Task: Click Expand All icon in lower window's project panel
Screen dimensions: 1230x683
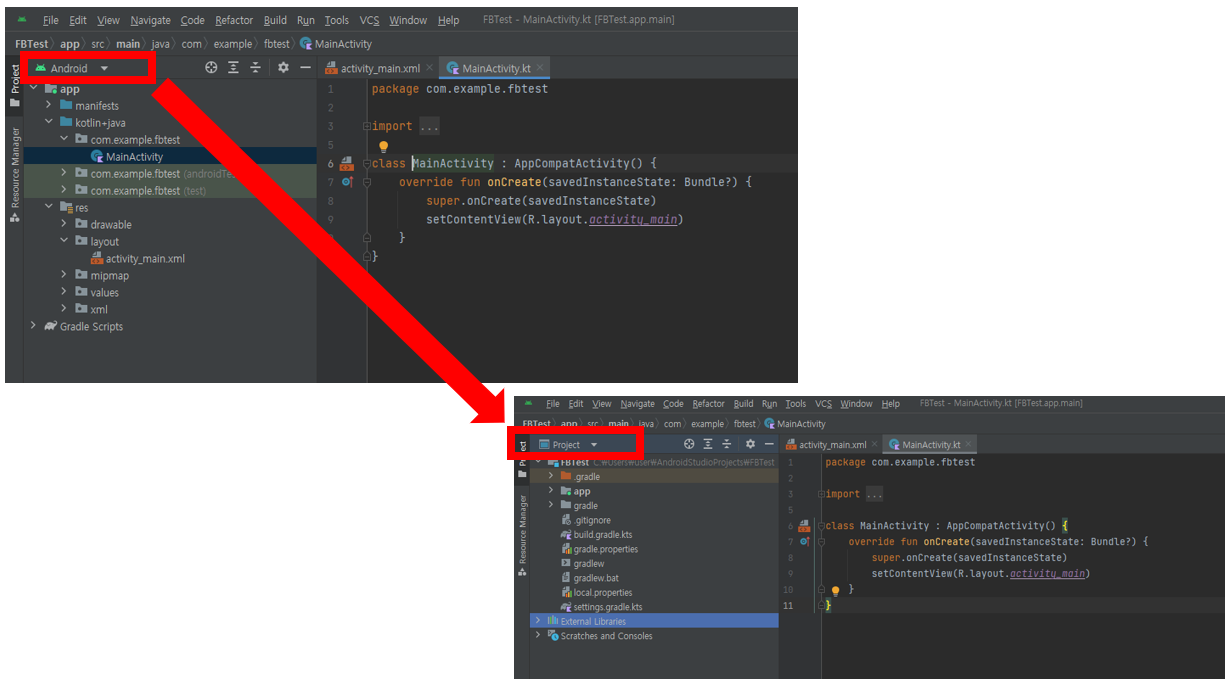Action: pos(708,444)
